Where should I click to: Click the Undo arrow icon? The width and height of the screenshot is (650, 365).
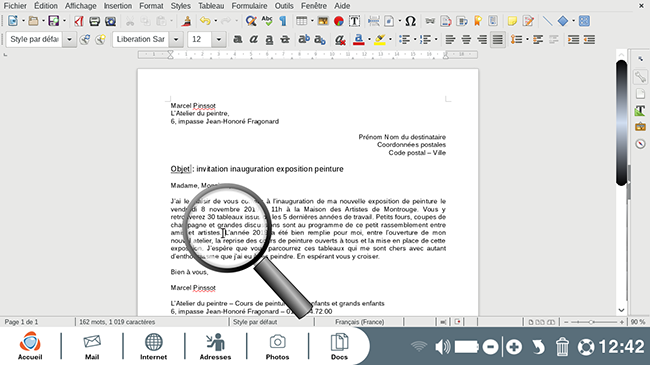[205, 21]
